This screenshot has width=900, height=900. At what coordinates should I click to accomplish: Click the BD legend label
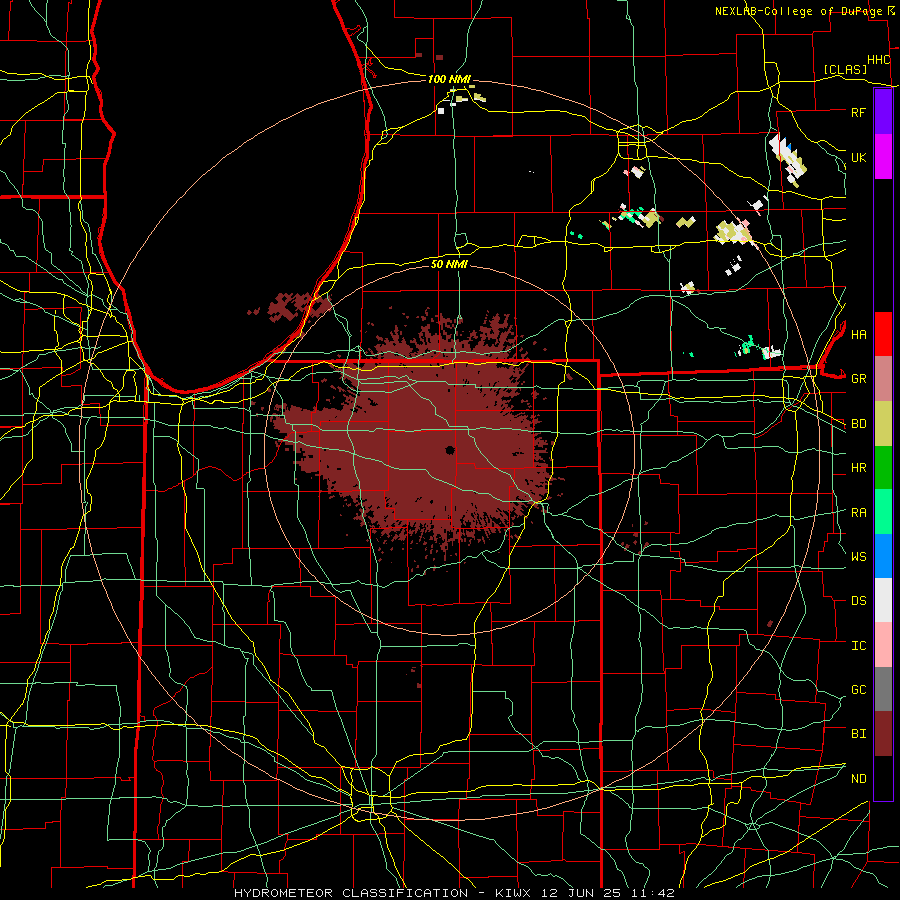(859, 424)
